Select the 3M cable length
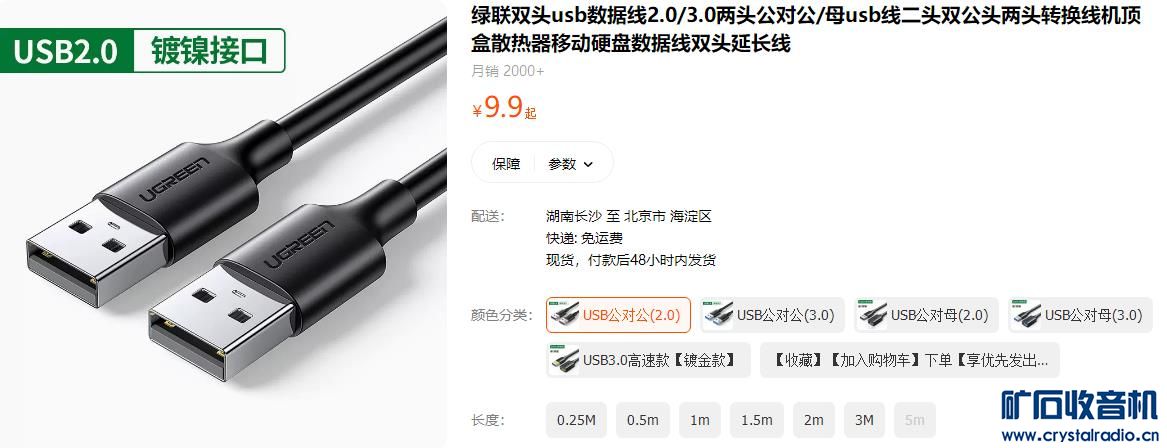Screen dimensions: 1167x448 pyautogui.click(x=864, y=420)
